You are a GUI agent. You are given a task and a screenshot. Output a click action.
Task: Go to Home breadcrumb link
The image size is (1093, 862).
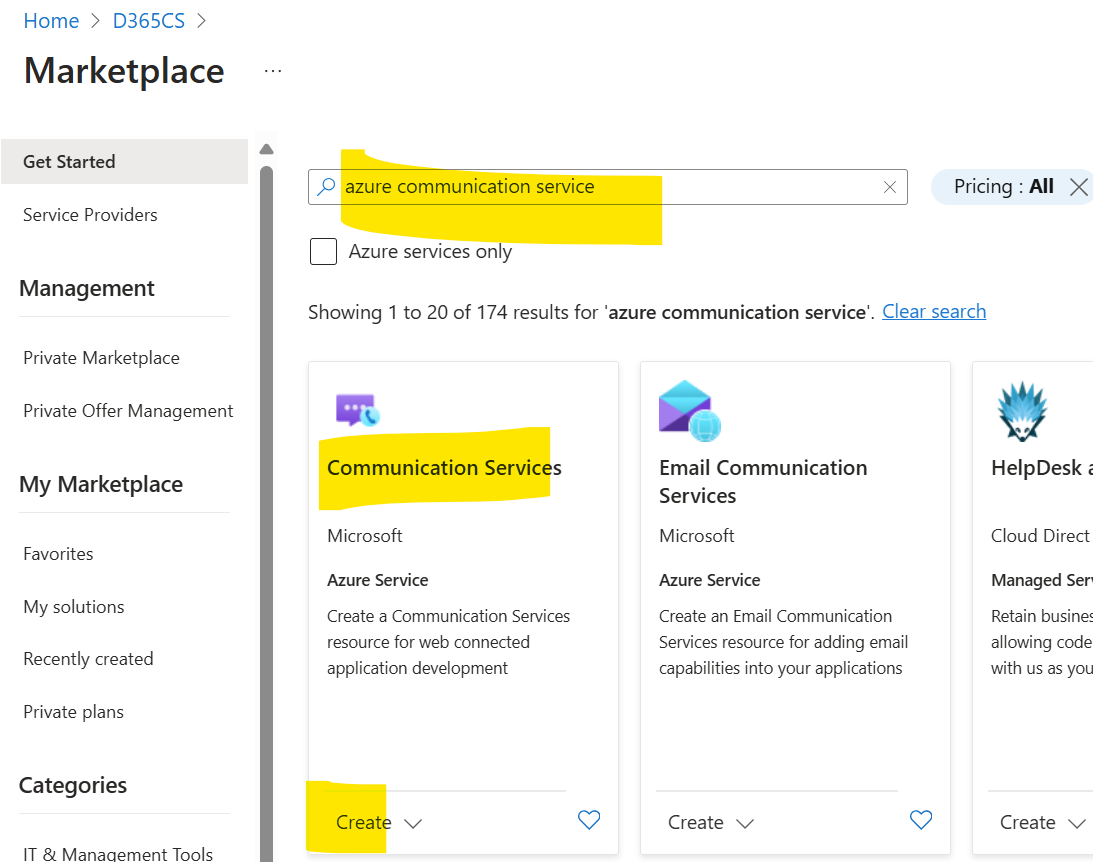pos(51,21)
